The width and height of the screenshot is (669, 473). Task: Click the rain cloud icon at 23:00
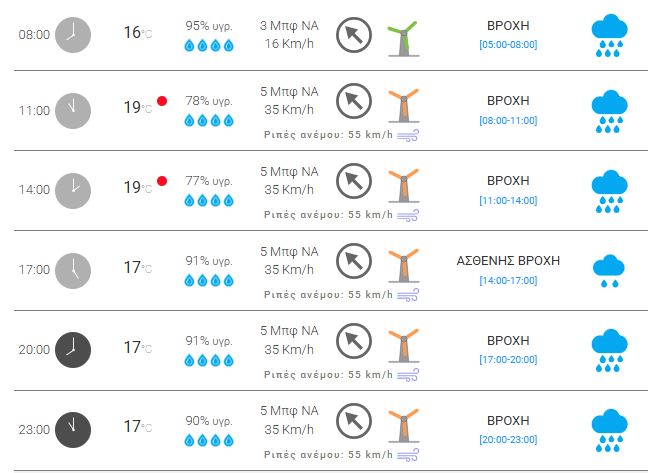coord(608,428)
